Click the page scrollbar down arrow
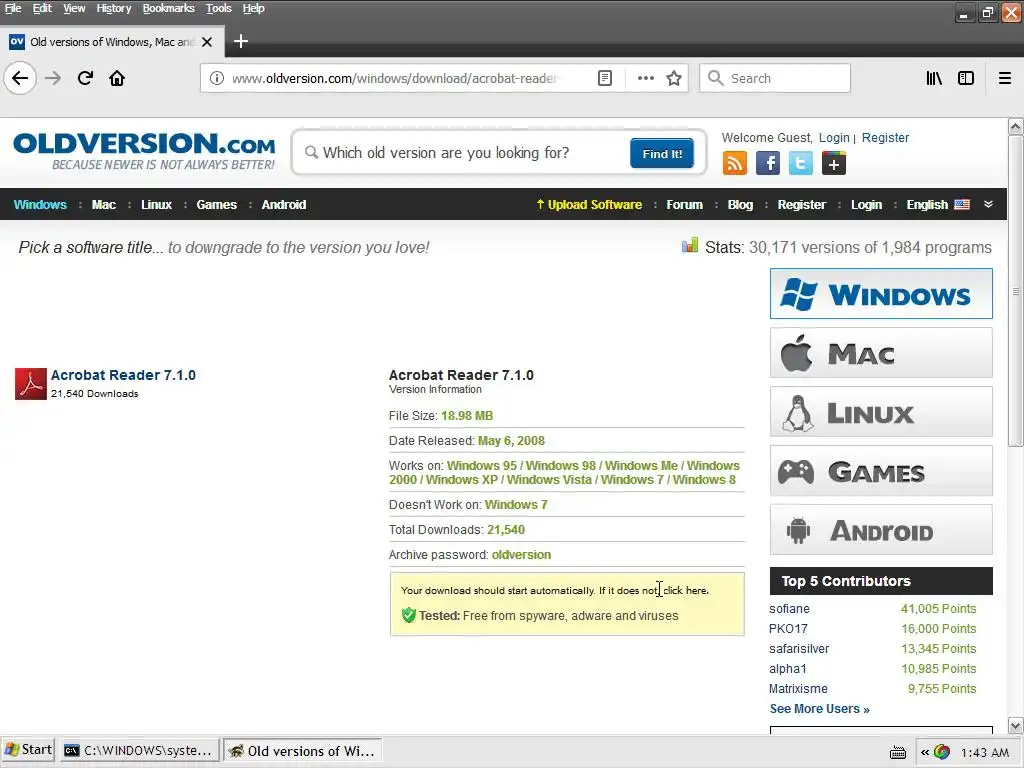Screen dimensions: 1024x768 pyautogui.click(x=1015, y=725)
